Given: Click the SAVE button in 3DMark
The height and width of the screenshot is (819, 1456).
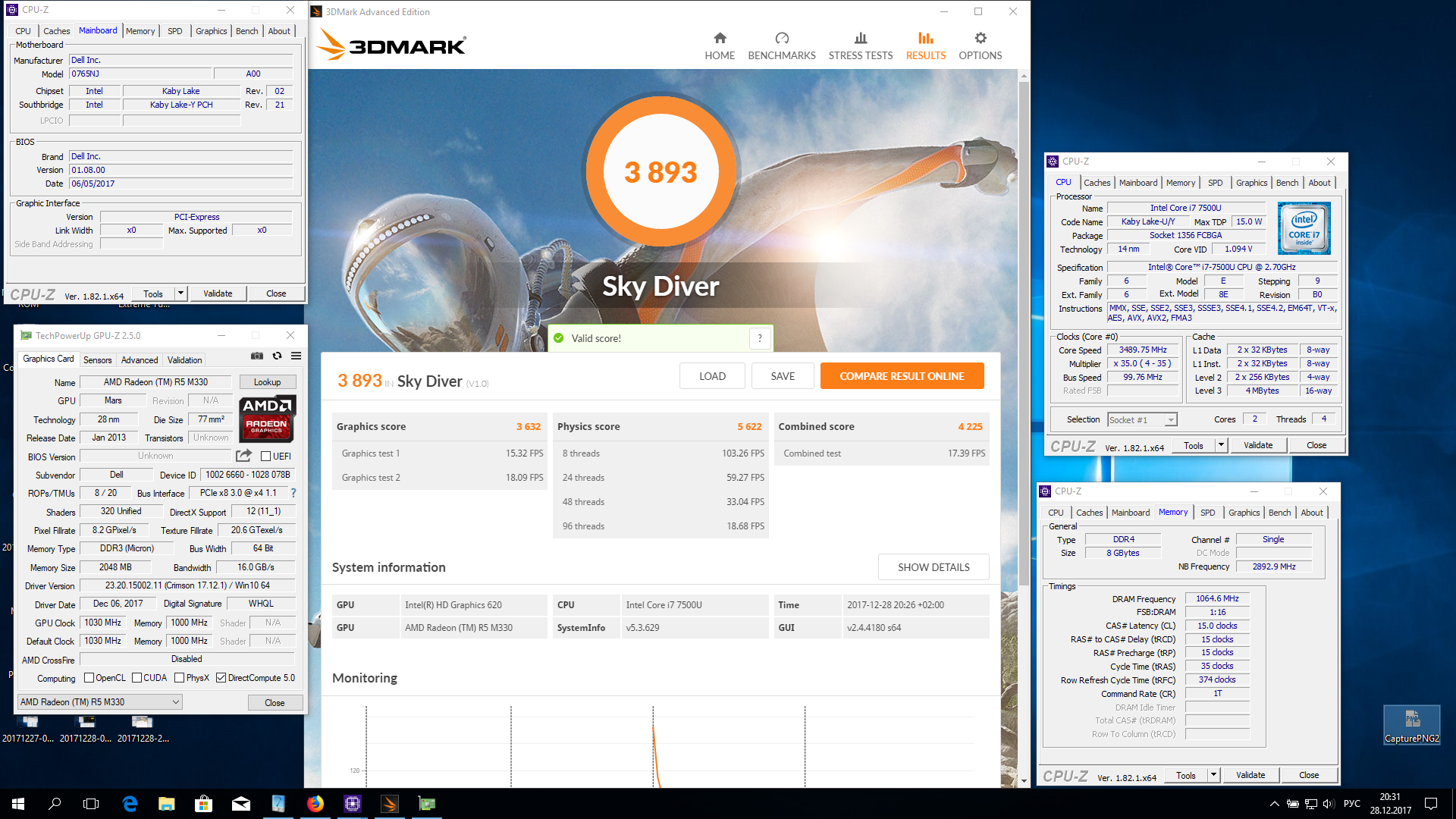Looking at the screenshot, I should 783,376.
